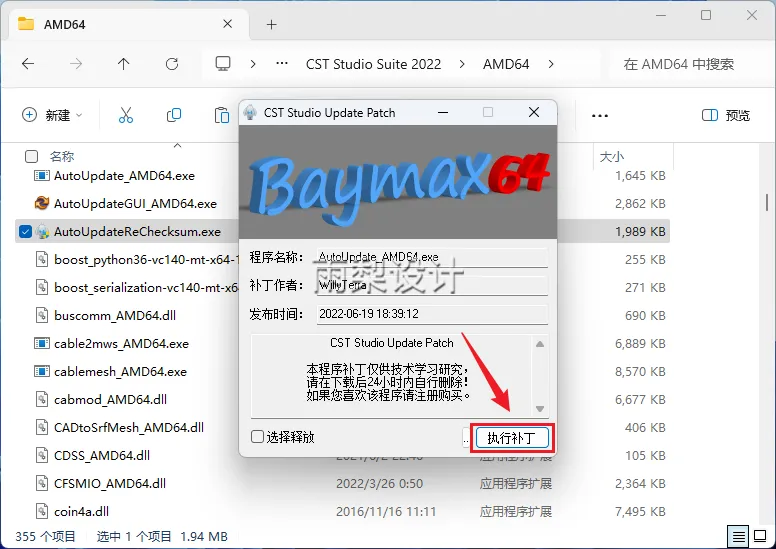Click the AMD64 breadcrumb segment

tap(506, 64)
